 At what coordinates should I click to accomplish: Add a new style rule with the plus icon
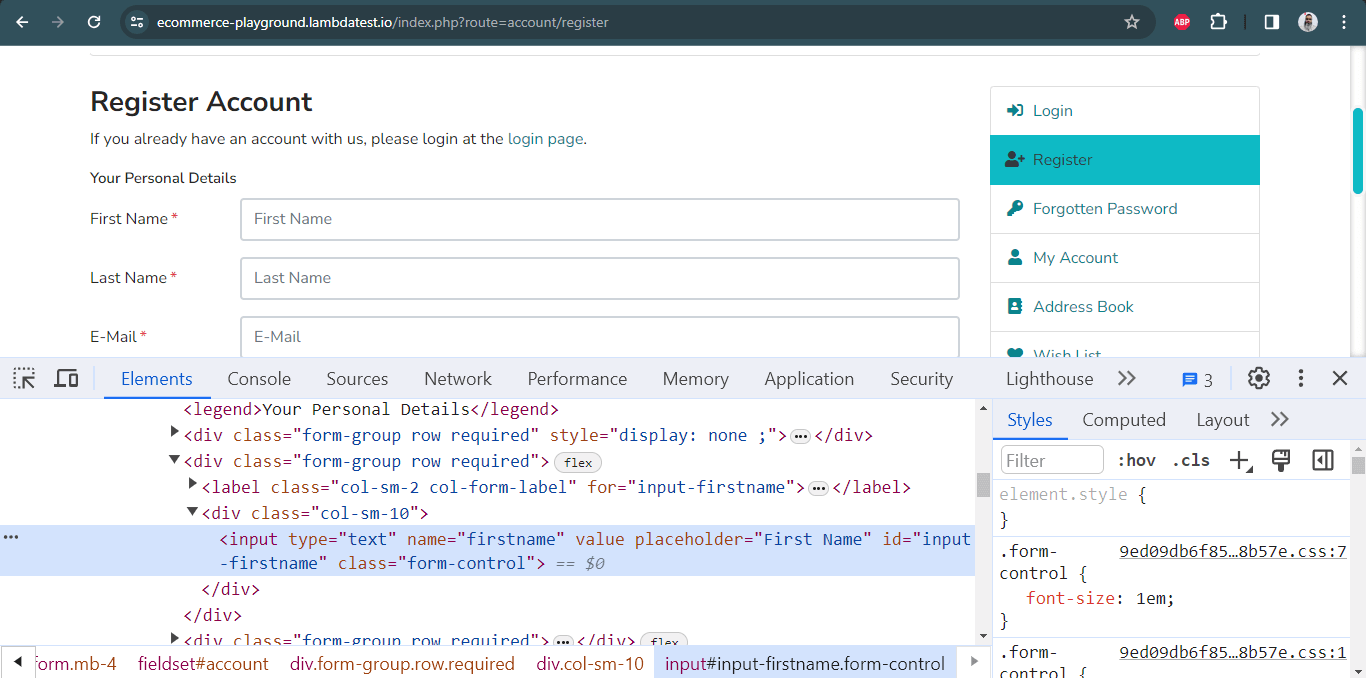(x=1239, y=460)
